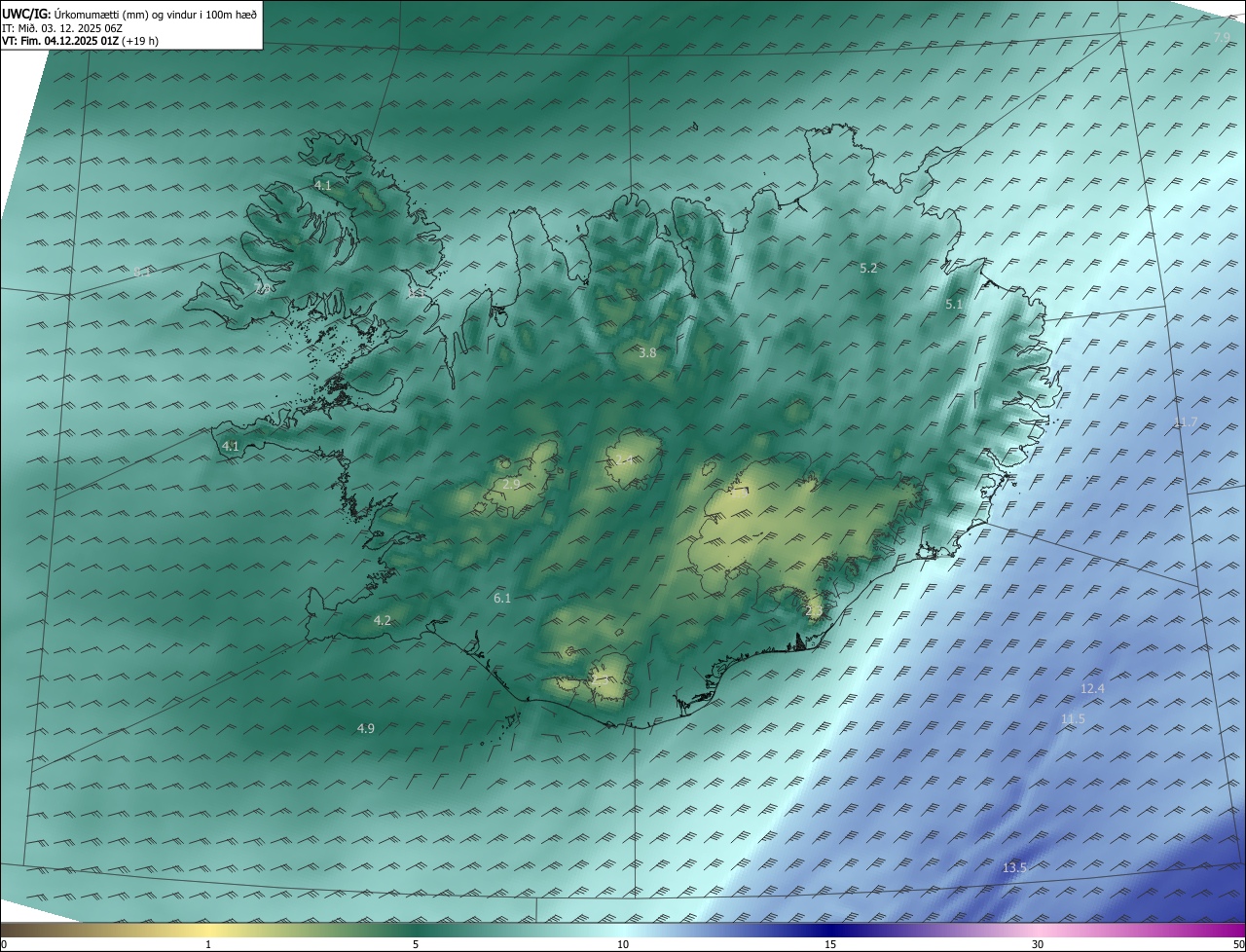Click the 15 tick label on the color scale
The width and height of the screenshot is (1246, 952).
pos(830,944)
